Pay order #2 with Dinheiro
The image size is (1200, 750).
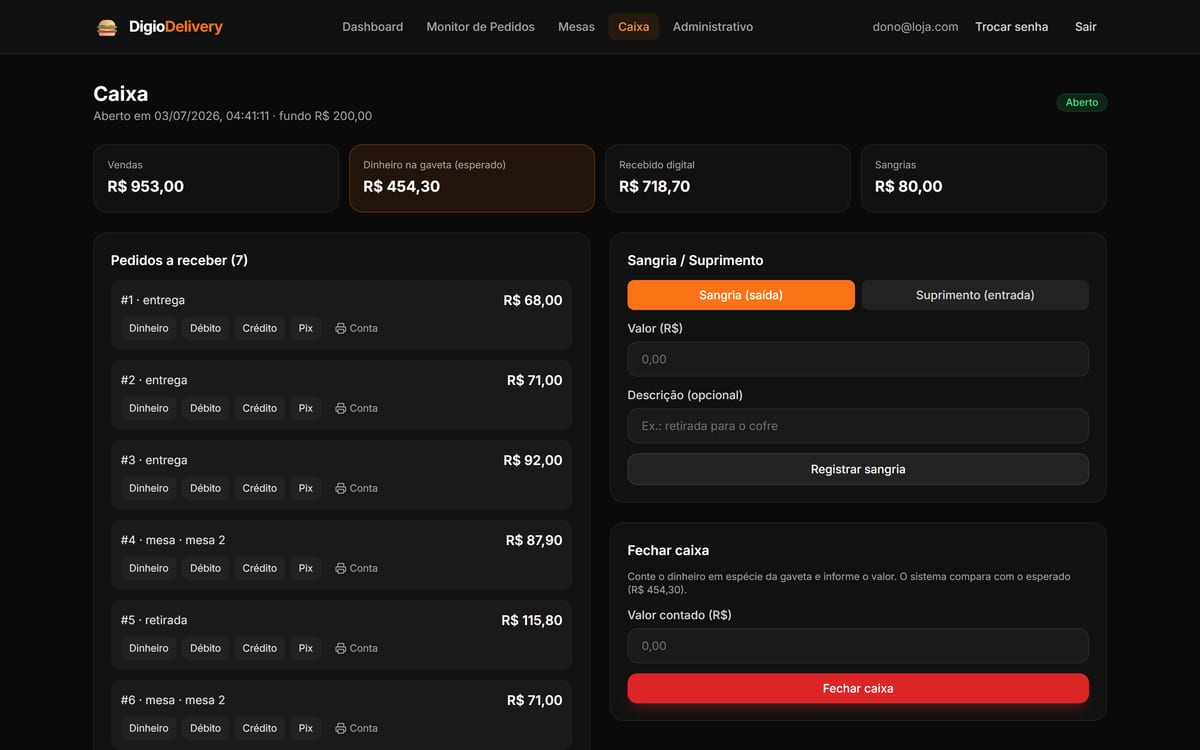point(149,408)
